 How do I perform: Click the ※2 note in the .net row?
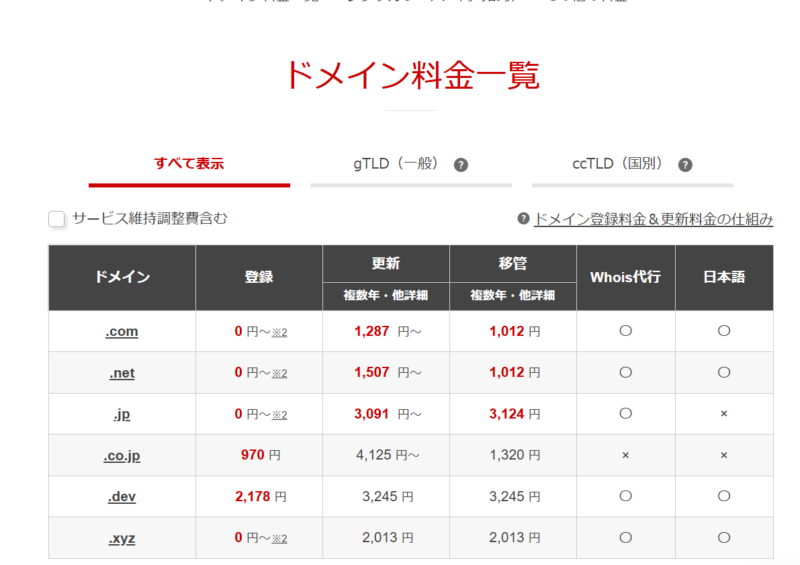tap(279, 373)
